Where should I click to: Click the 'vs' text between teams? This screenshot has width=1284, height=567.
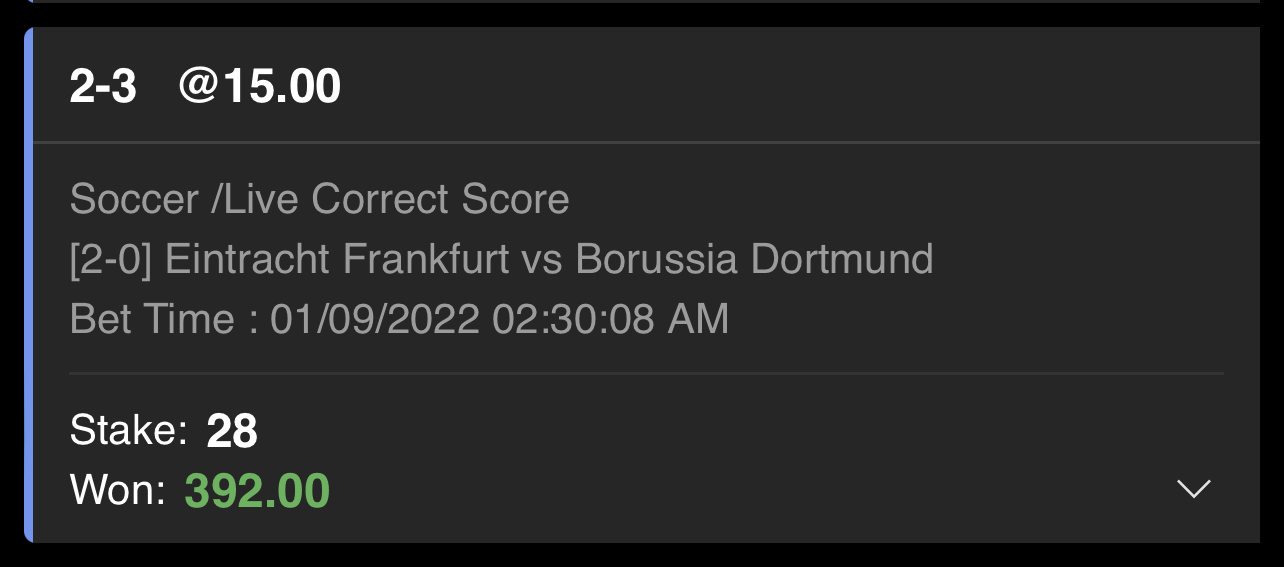point(543,262)
